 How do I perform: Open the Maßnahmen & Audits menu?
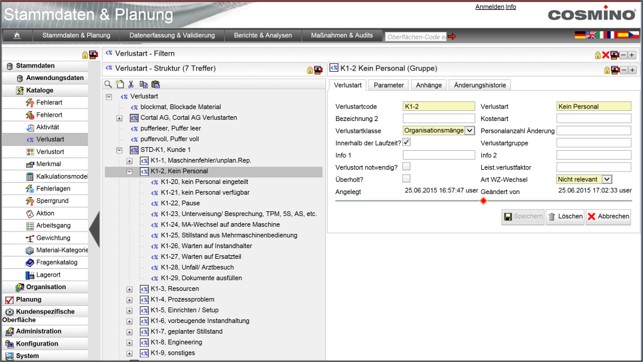click(342, 36)
